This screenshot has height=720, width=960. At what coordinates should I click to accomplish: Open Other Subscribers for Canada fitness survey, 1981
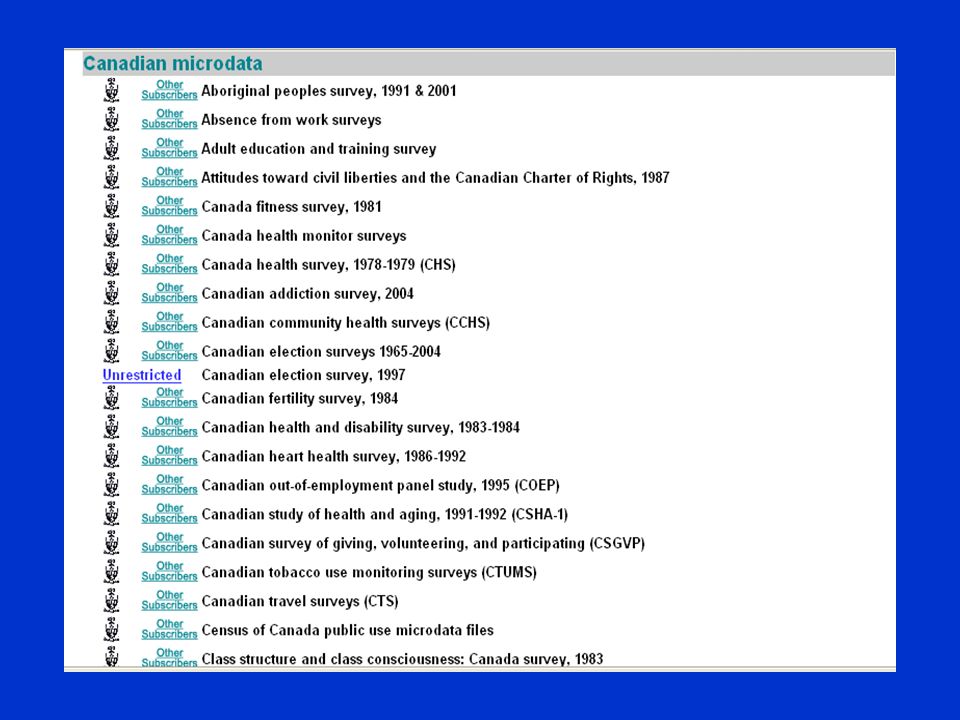(170, 205)
